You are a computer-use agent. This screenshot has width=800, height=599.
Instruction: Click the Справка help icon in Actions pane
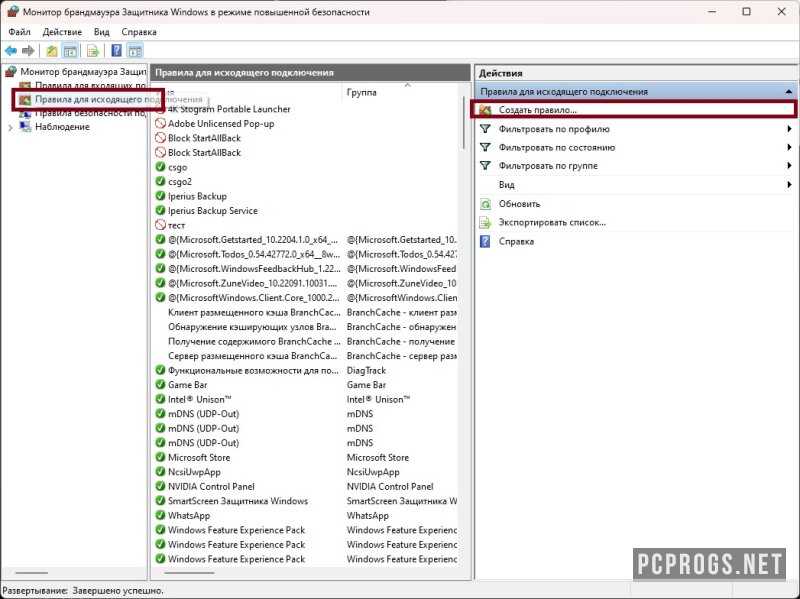tap(485, 241)
